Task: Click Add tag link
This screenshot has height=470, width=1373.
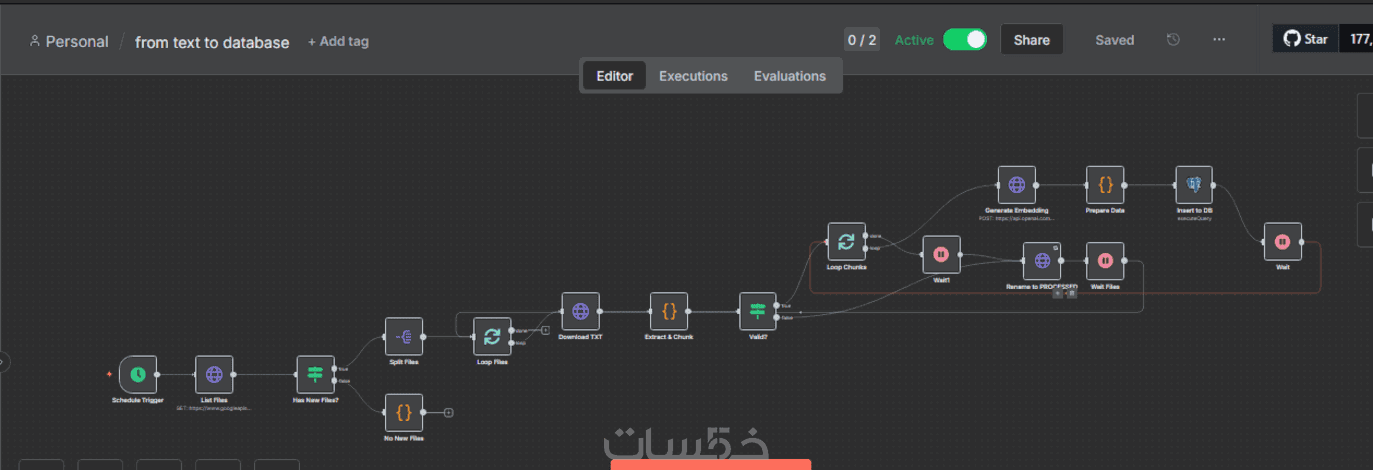Action: pos(338,41)
